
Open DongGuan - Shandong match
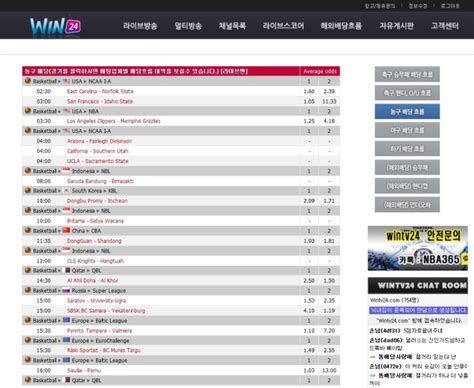pos(94,241)
